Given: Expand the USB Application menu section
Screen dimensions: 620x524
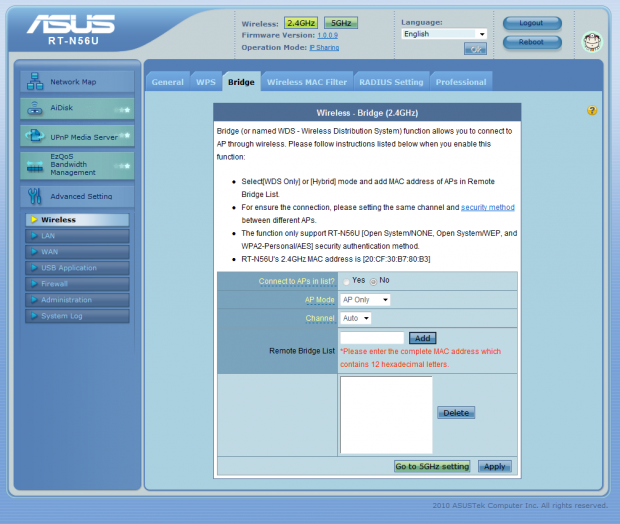Looking at the screenshot, I should 78,268.
